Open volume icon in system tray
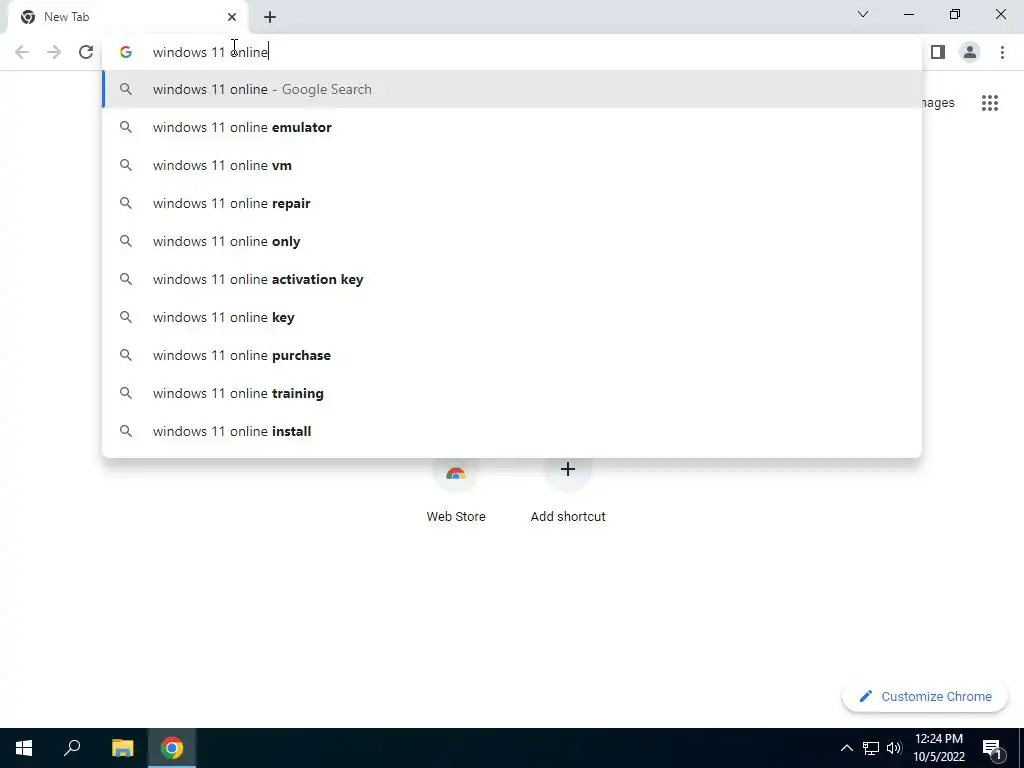The width and height of the screenshot is (1024, 768). 894,748
